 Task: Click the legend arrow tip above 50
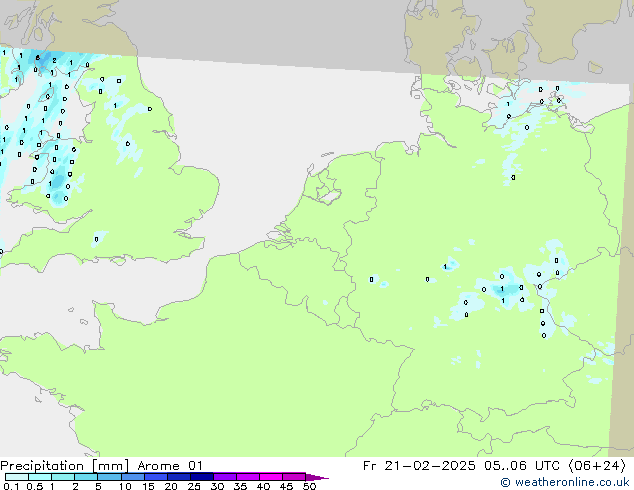317,477
